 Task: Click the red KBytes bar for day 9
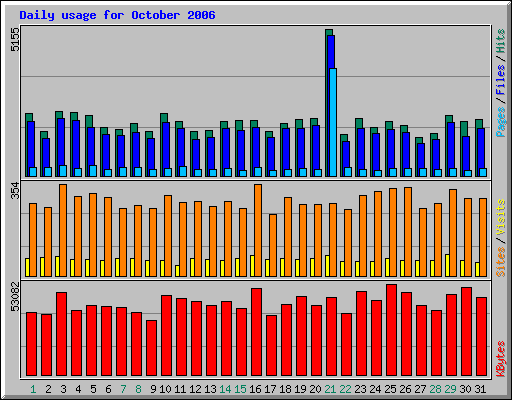(151, 348)
